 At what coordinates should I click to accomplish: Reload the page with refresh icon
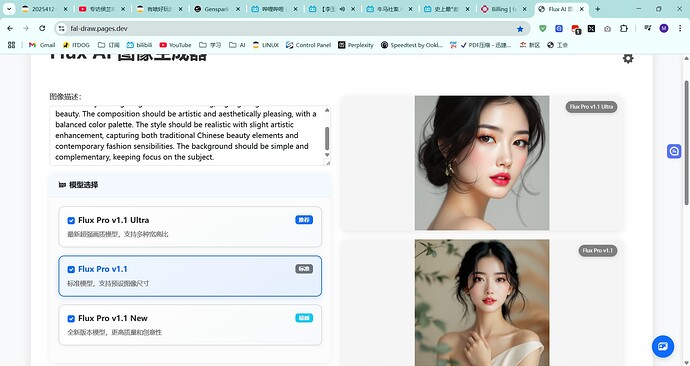click(x=42, y=29)
